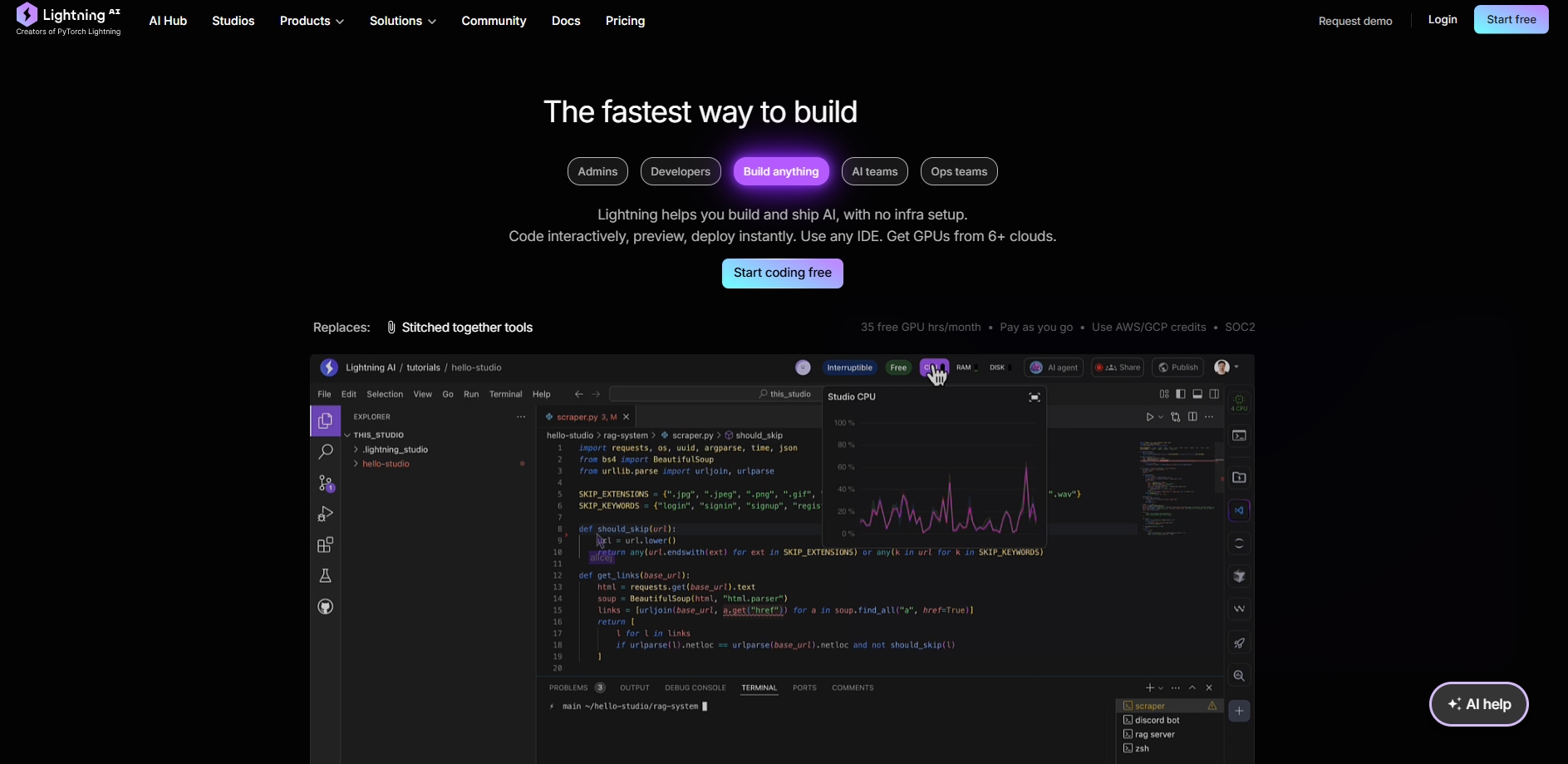Open the run button dropdown chevron
This screenshot has height=764, width=1568.
tap(1161, 417)
